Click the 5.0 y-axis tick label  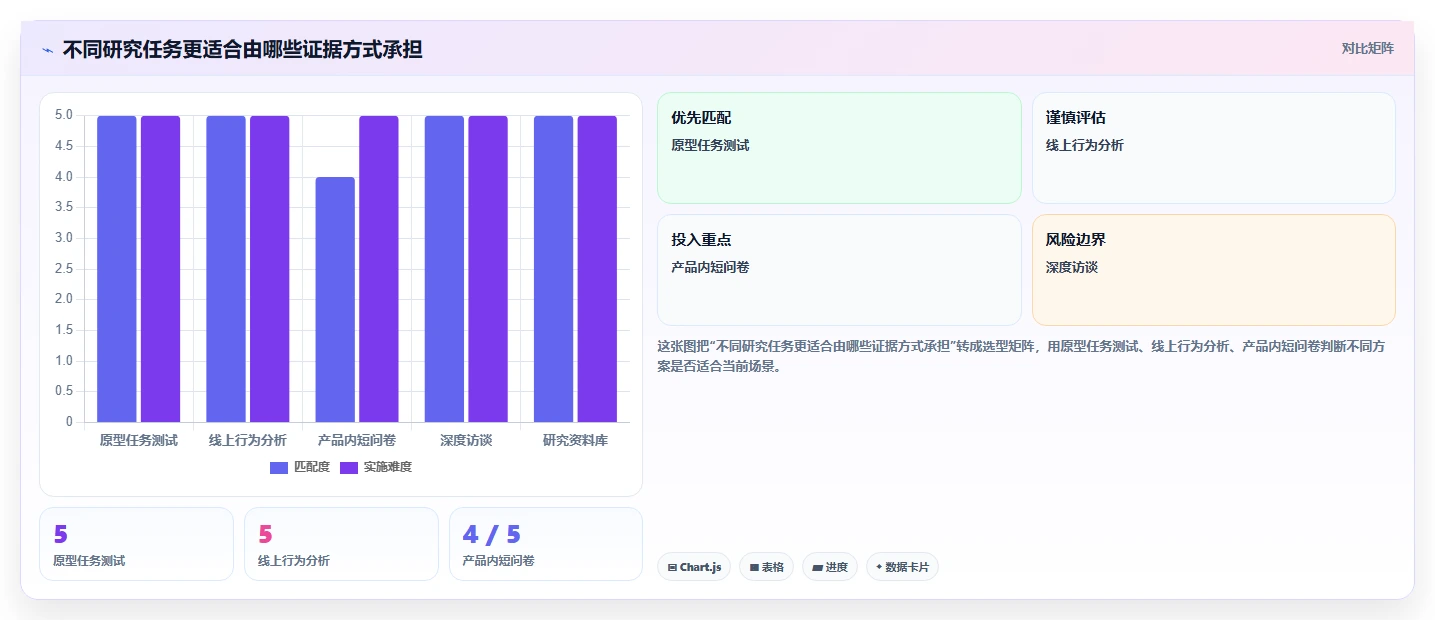(x=64, y=115)
